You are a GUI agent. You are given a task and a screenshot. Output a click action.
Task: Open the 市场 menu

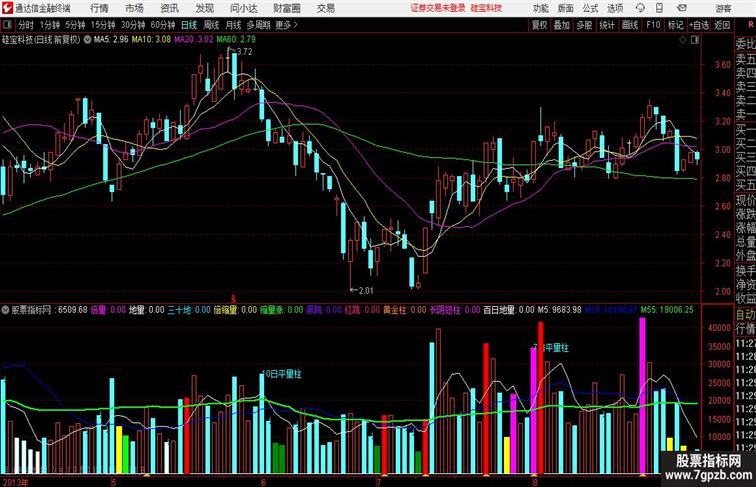pyautogui.click(x=134, y=8)
